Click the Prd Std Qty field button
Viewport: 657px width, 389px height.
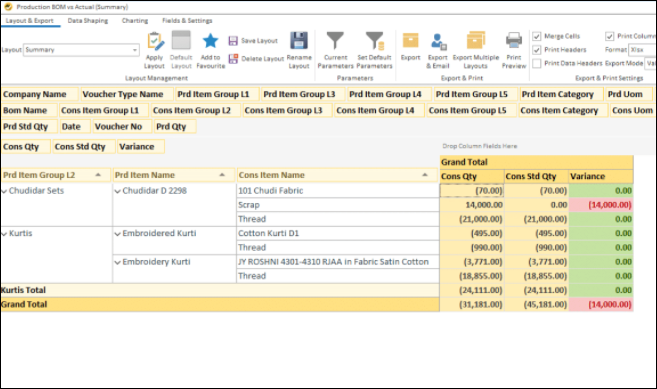pyautogui.click(x=29, y=127)
